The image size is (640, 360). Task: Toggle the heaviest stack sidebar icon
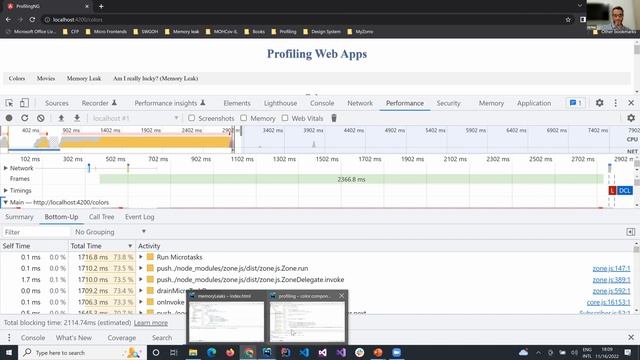[631, 232]
